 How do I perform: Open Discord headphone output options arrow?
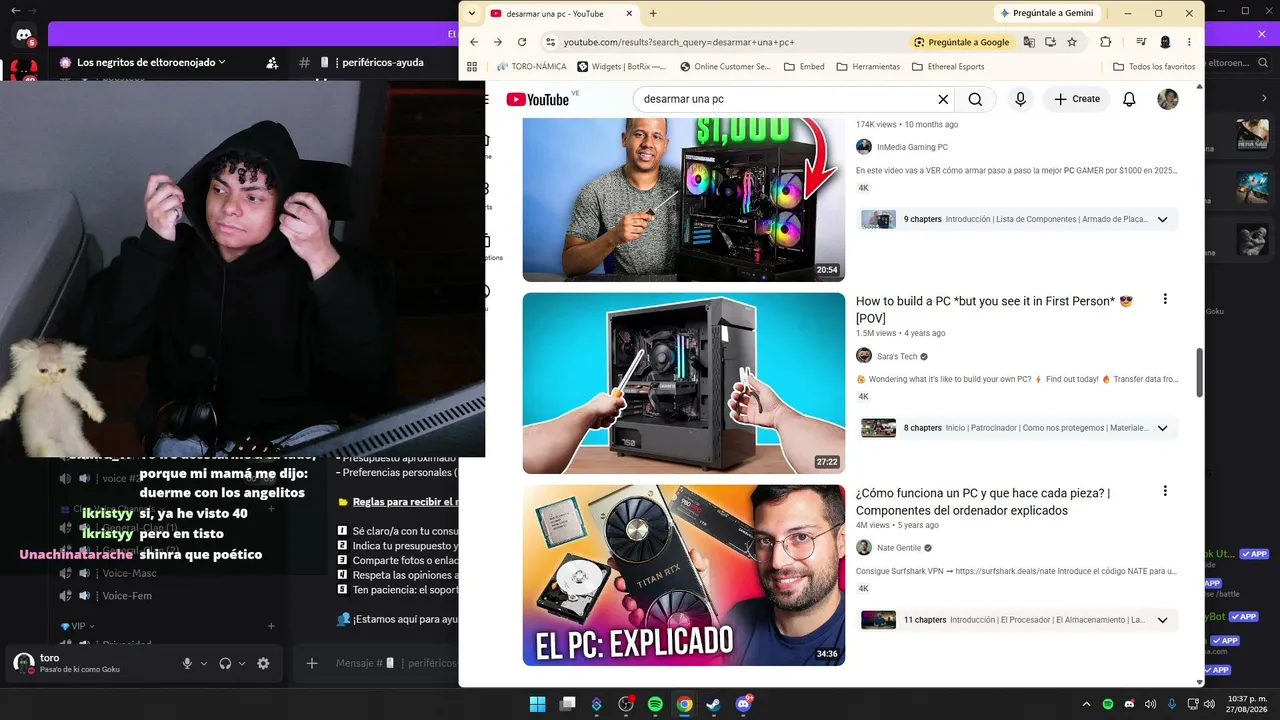tap(242, 663)
